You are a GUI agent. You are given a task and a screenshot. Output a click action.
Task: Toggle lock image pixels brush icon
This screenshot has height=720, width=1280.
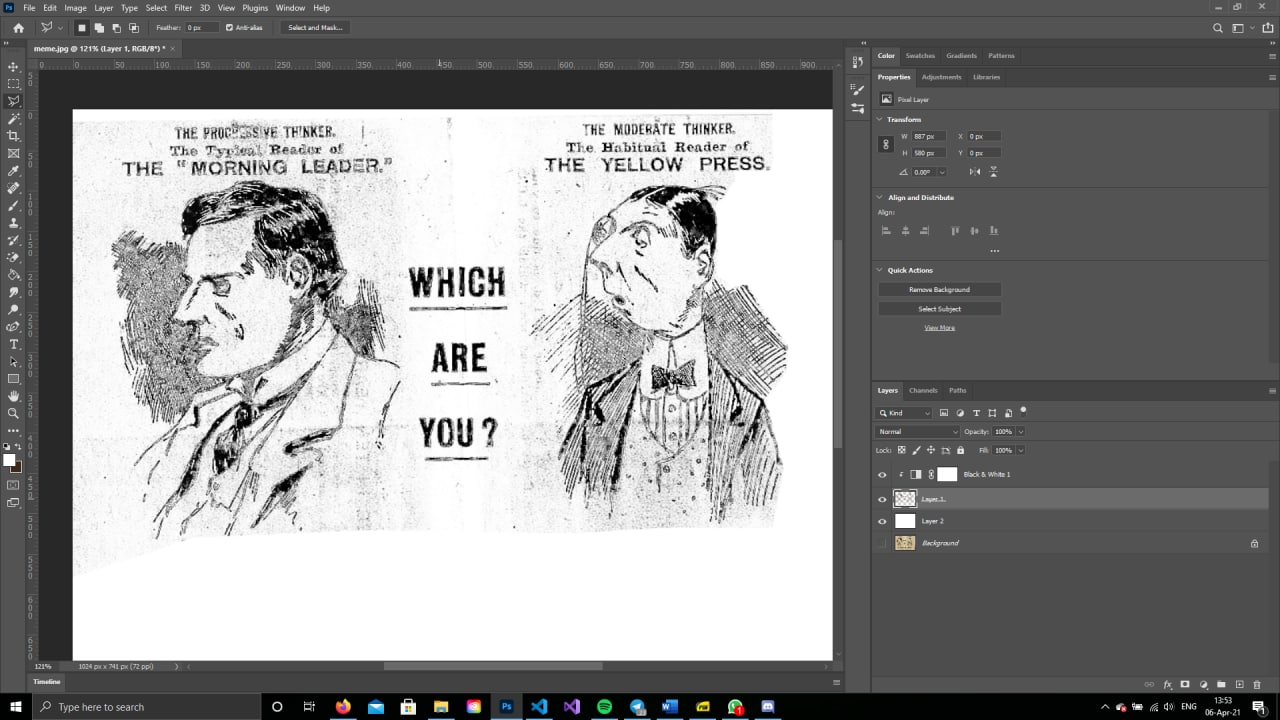point(916,450)
